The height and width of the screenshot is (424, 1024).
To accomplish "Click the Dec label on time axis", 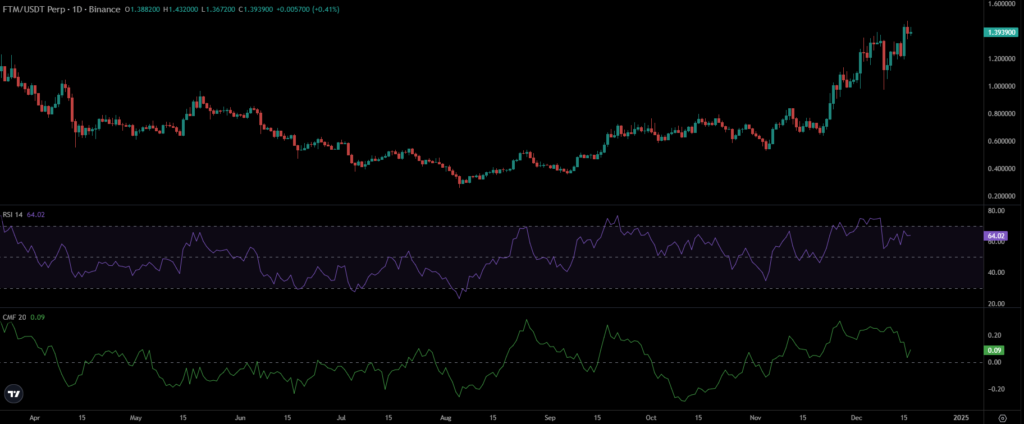I will pyautogui.click(x=857, y=416).
